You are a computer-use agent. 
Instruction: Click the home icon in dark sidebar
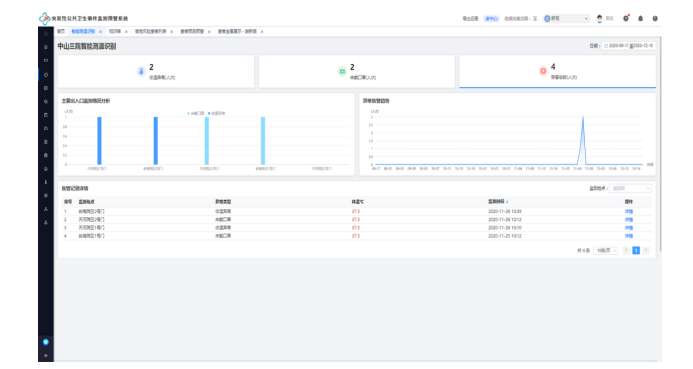pos(46,47)
